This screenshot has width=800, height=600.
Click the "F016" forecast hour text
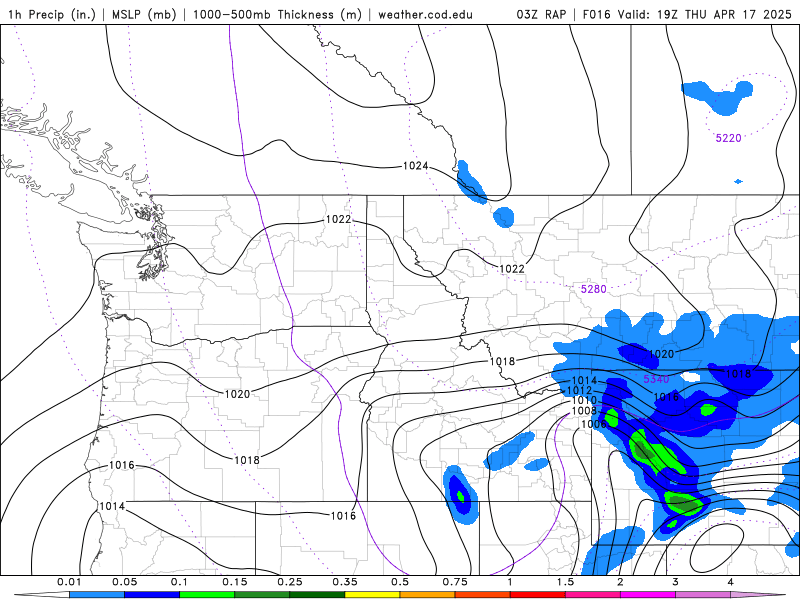[596, 14]
